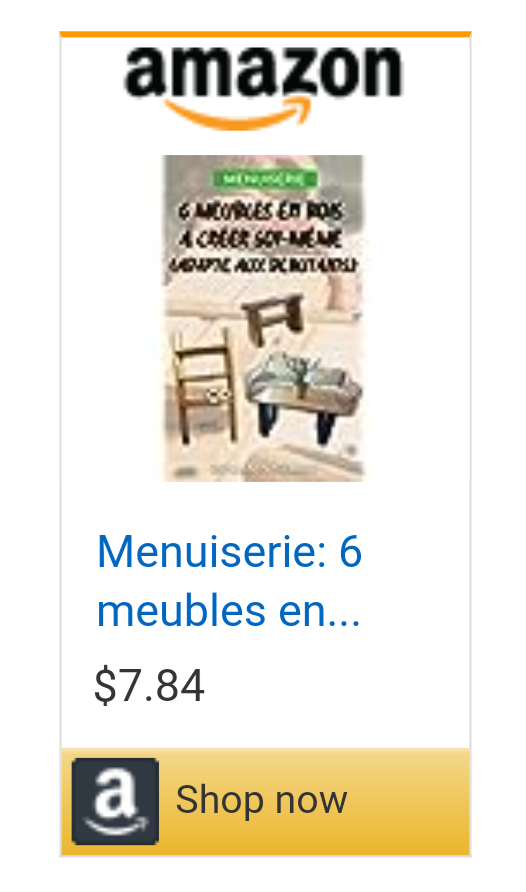Click the plant tray on the table
The width and height of the screenshot is (526, 892).
click(301, 374)
